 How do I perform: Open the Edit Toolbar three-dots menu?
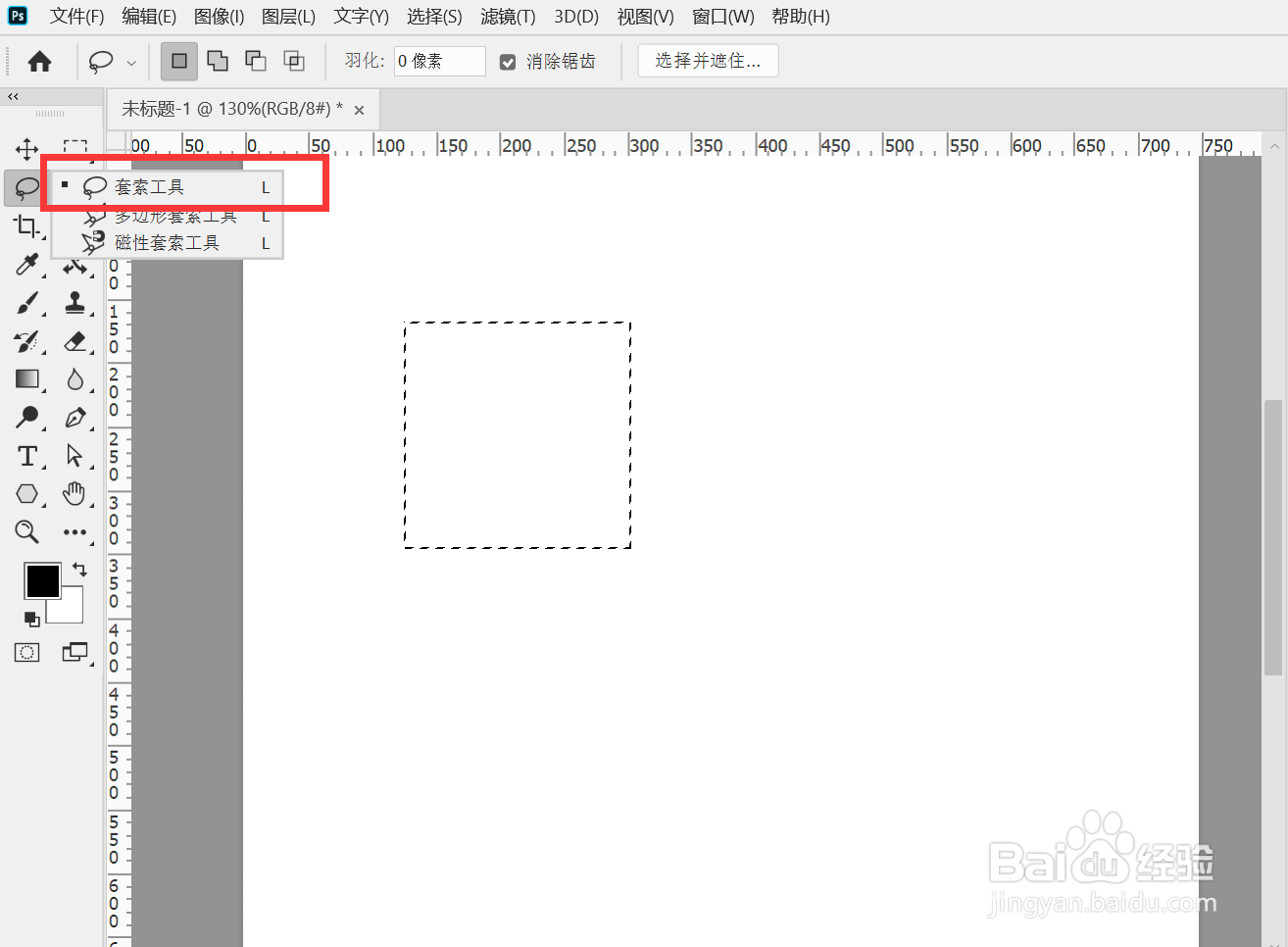point(74,532)
